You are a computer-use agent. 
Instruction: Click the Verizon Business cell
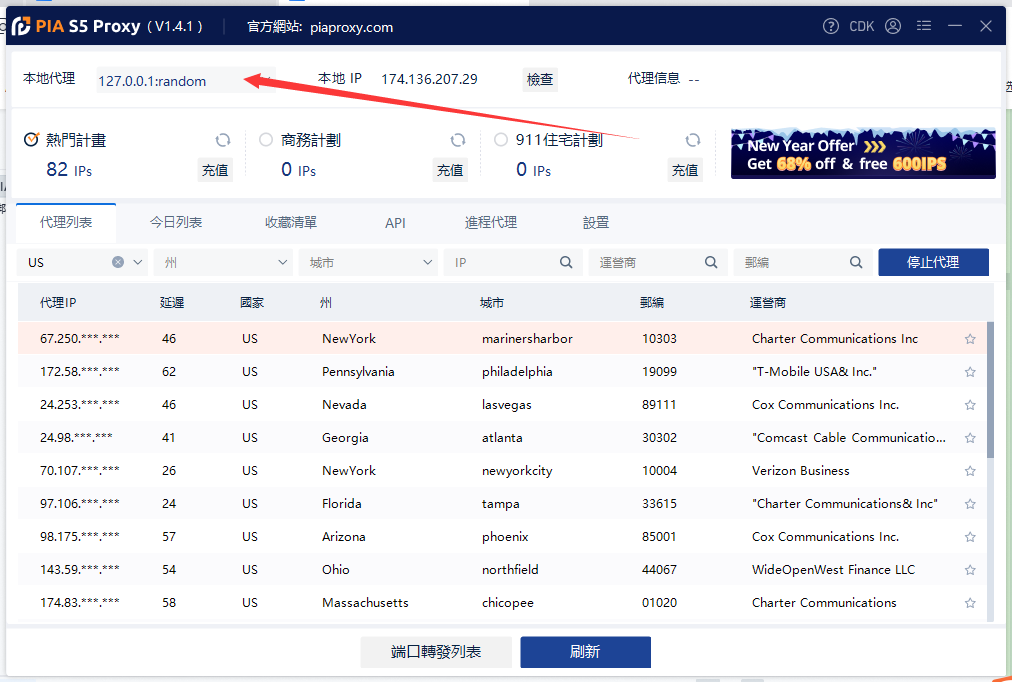pyautogui.click(x=800, y=471)
